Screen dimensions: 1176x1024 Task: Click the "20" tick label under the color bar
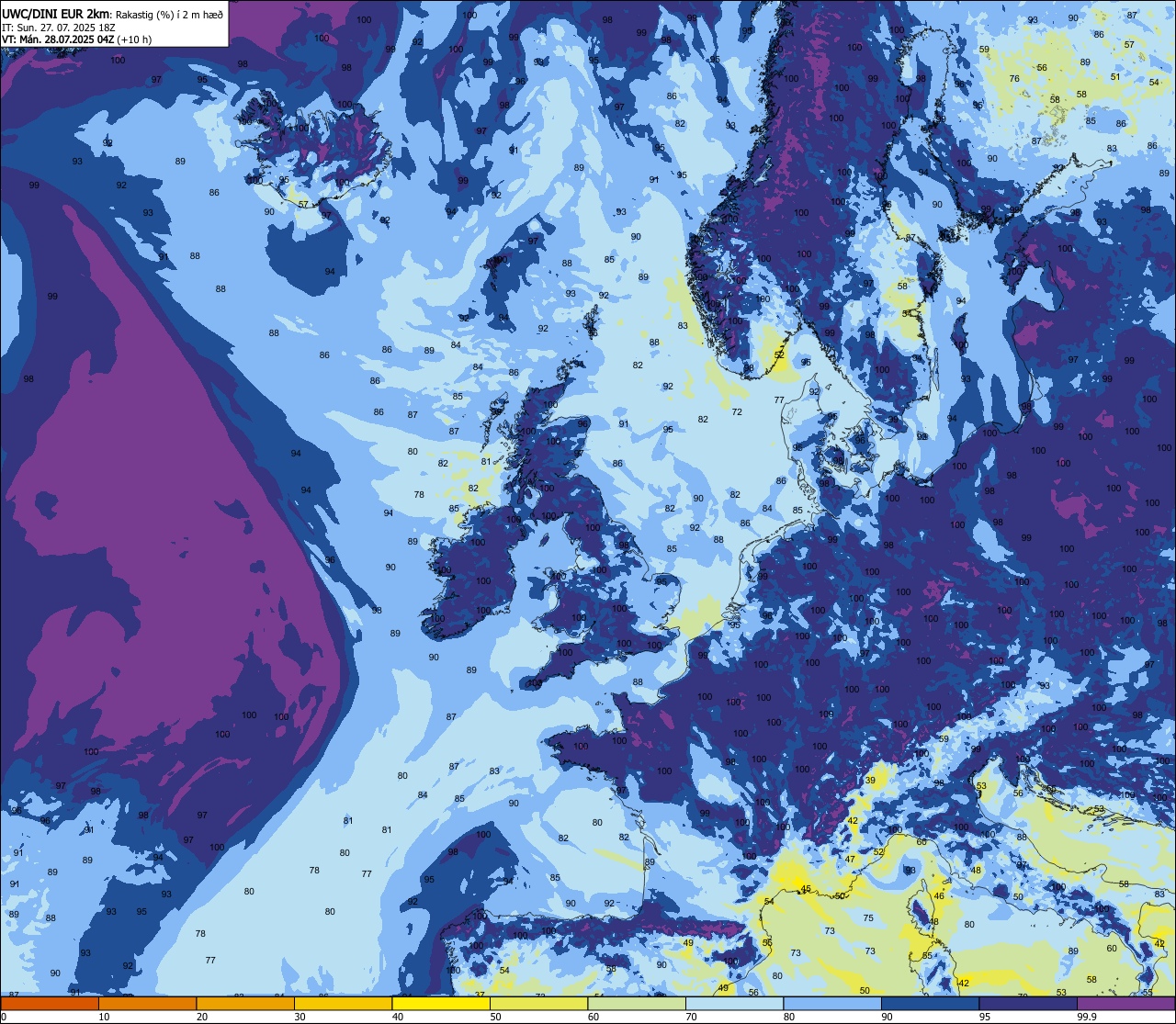pyautogui.click(x=202, y=1017)
